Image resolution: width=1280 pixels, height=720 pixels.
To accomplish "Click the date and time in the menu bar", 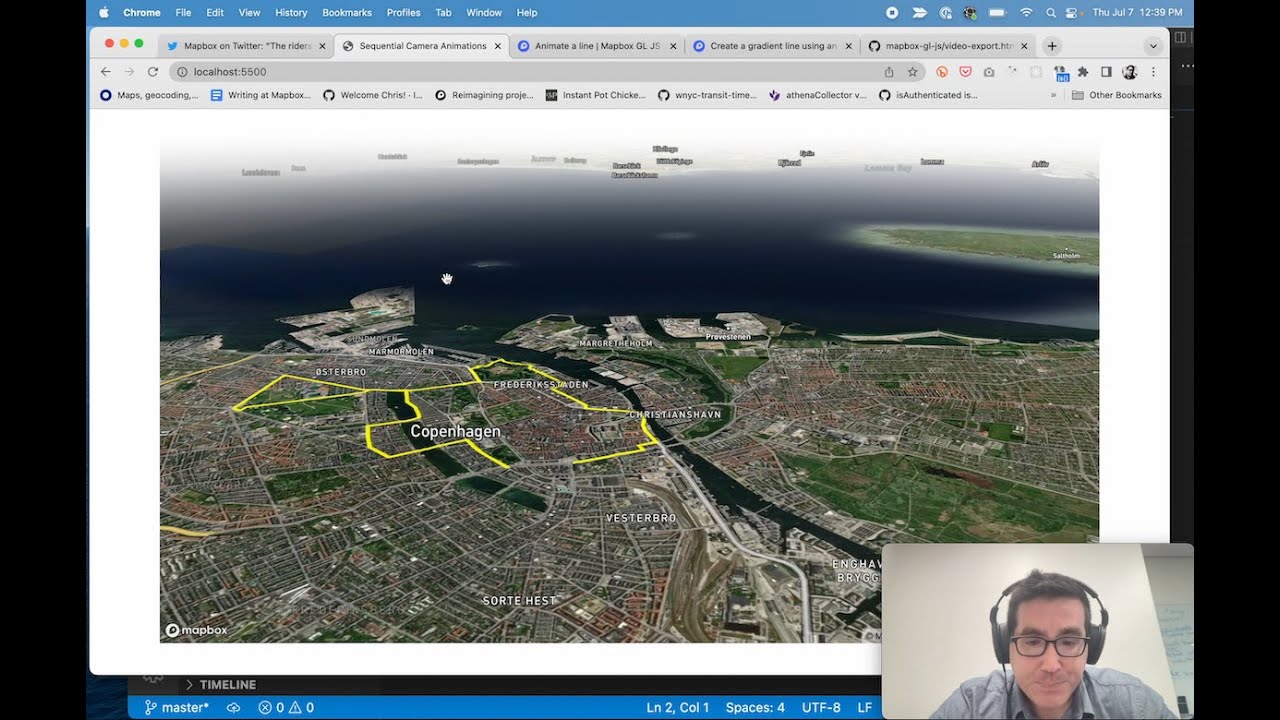I will point(1137,12).
